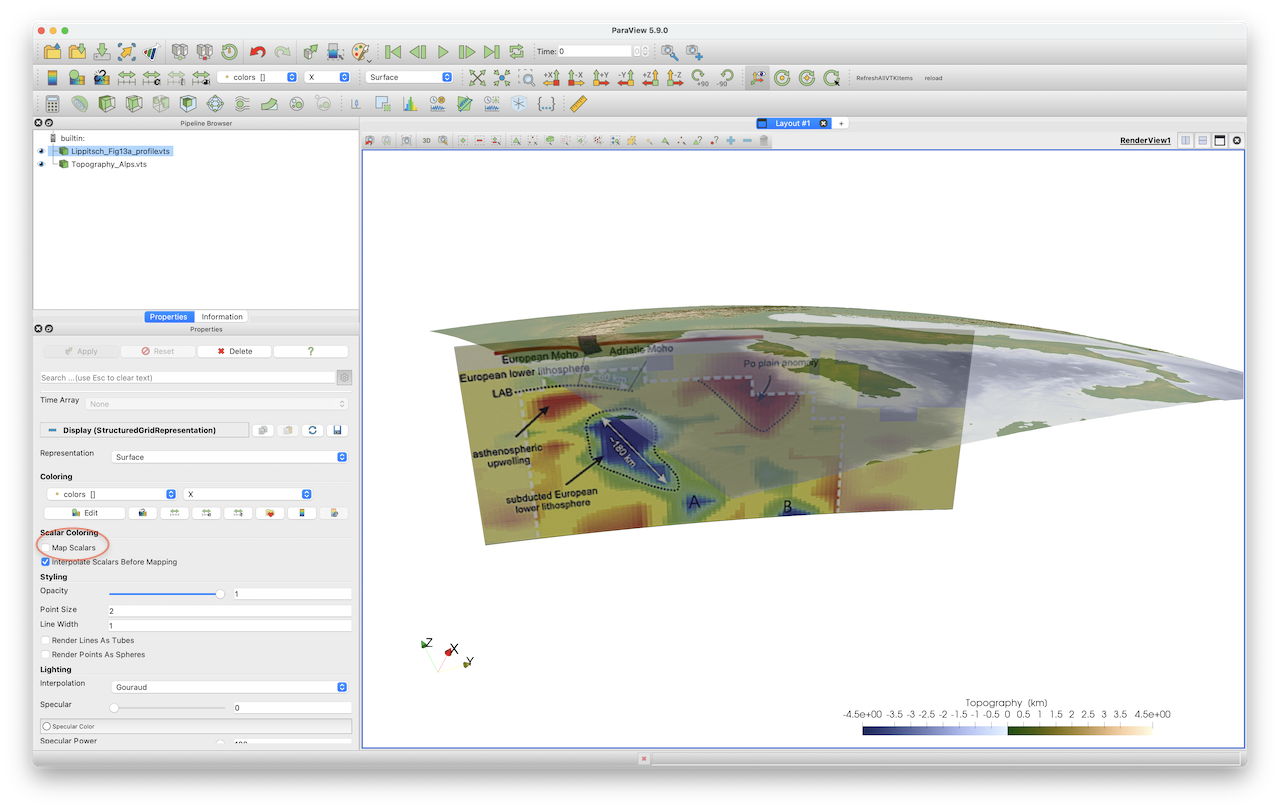This screenshot has height=810, width=1280.
Task: Open the Calculator filter
Action: [52, 103]
